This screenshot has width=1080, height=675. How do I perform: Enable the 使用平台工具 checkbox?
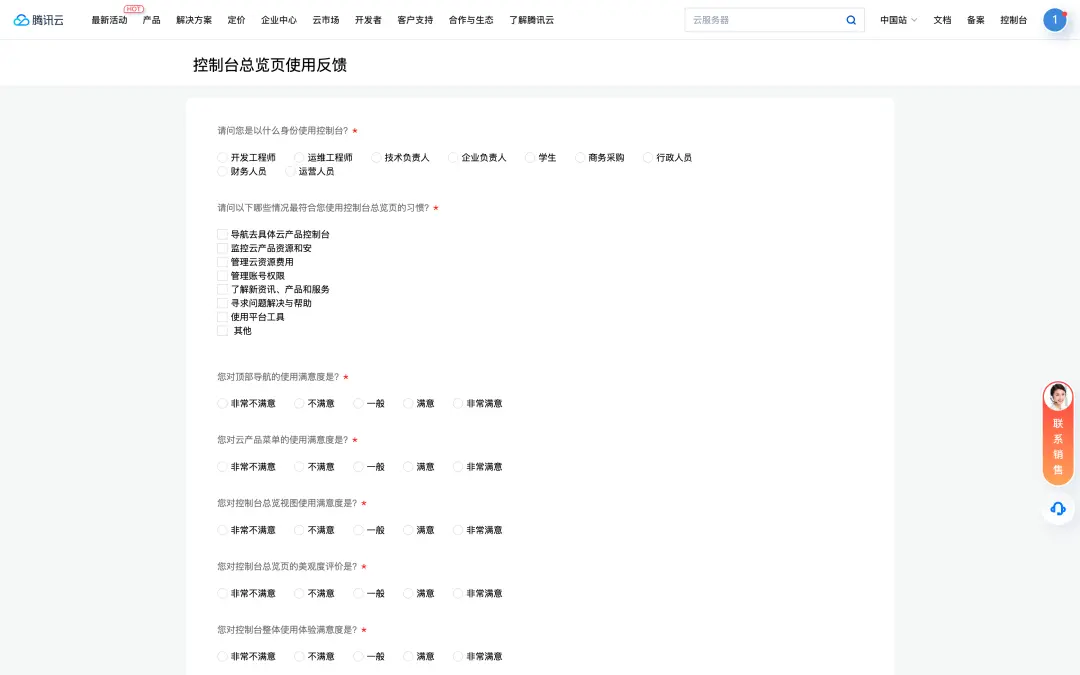click(223, 317)
